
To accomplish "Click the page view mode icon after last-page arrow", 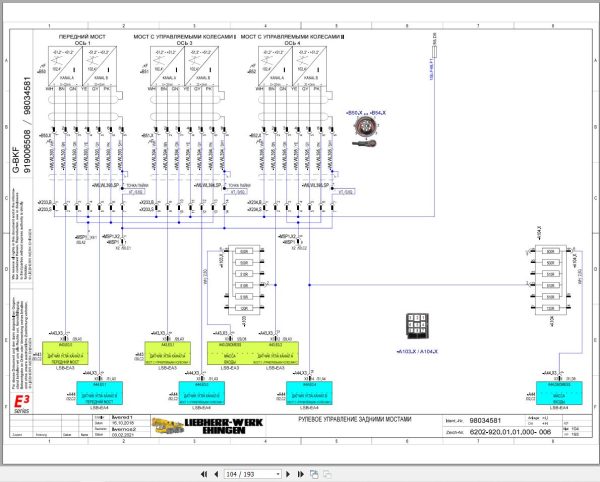I will (314, 474).
